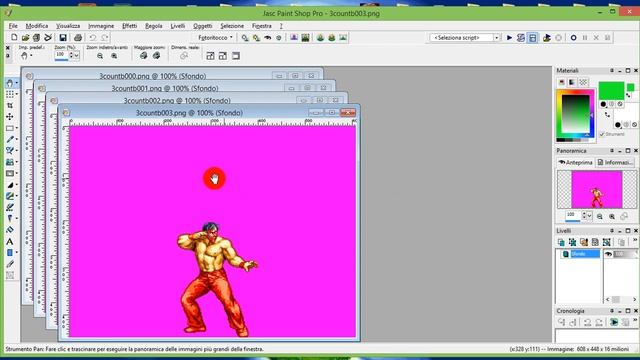Image resolution: width=640 pixels, height=360 pixels.
Task: Toggle visibility eye of Sfondo layer
Action: (x=608, y=254)
